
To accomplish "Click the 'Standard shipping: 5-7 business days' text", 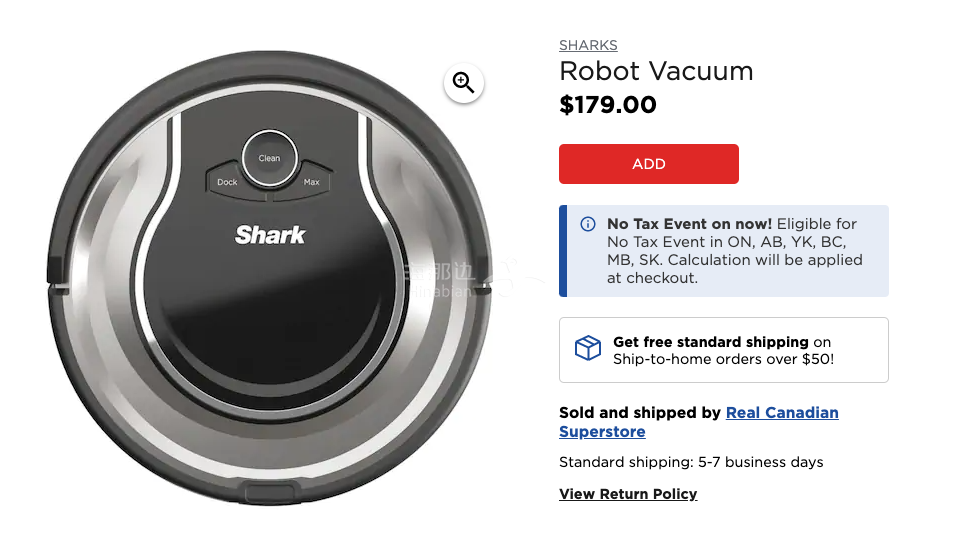I will click(691, 462).
